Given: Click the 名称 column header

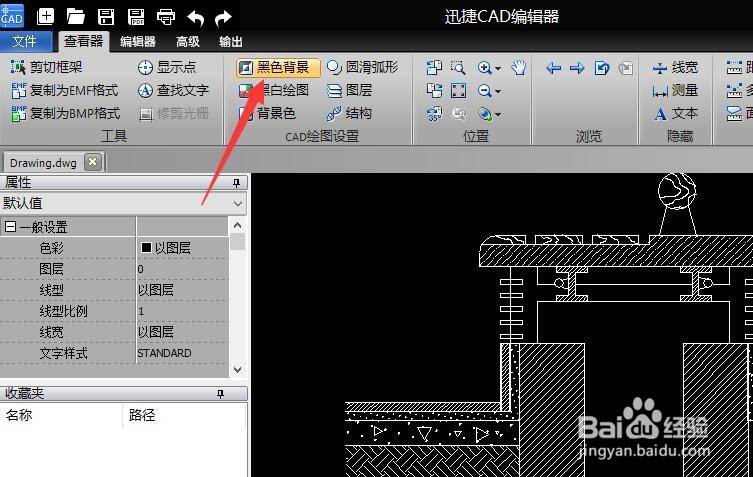Looking at the screenshot, I should point(19,415).
